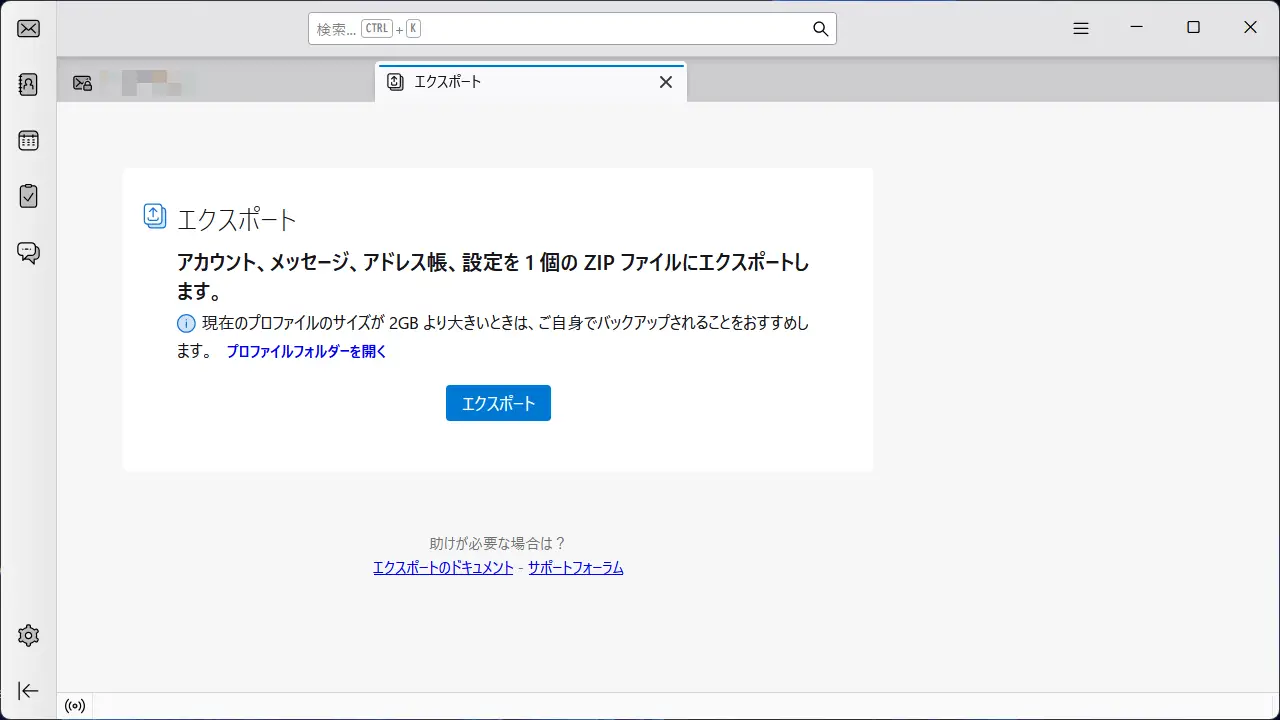
Task: Click the search magnifier icon
Action: (x=819, y=28)
